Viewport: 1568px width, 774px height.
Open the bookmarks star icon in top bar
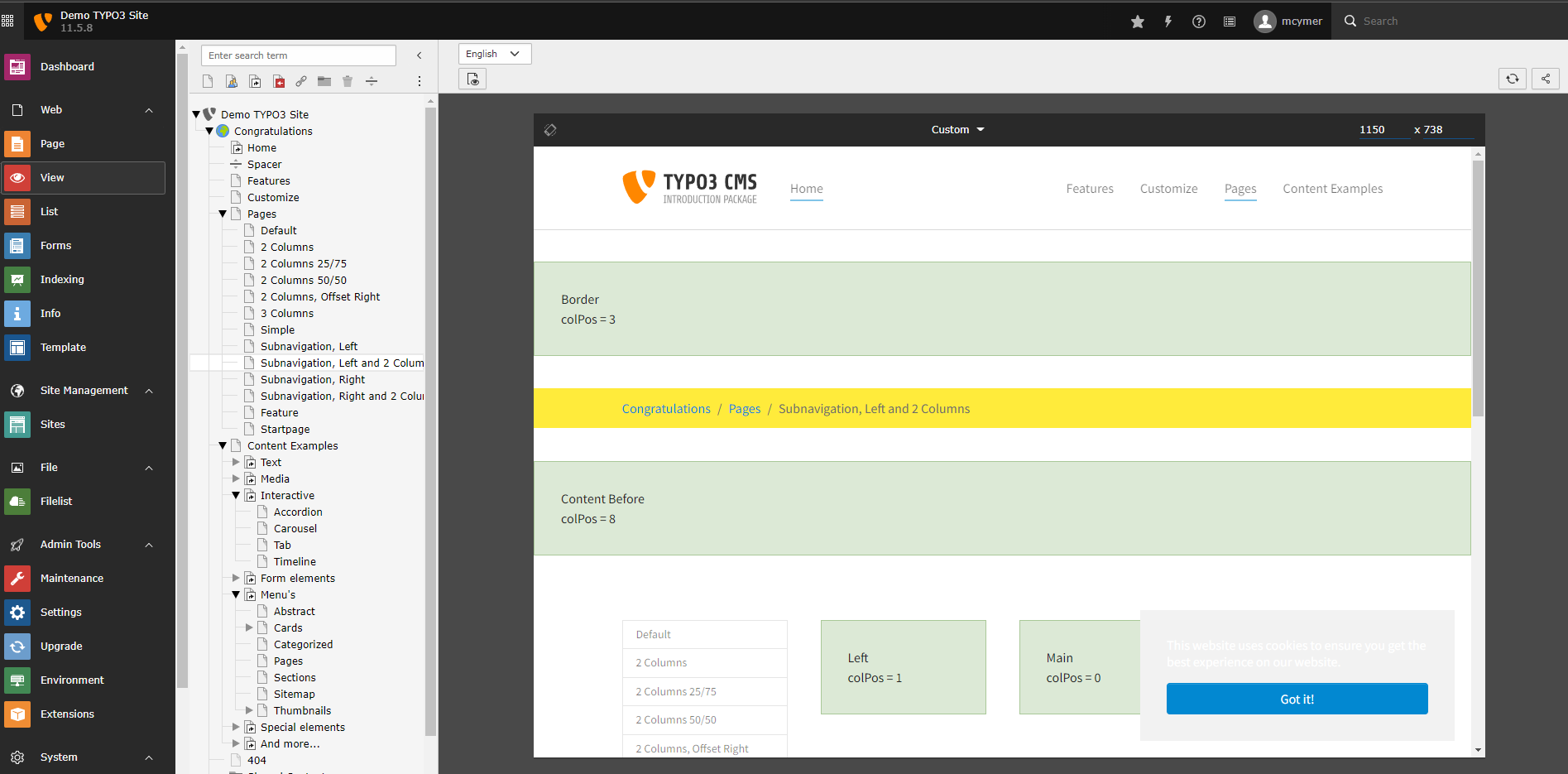click(1138, 21)
